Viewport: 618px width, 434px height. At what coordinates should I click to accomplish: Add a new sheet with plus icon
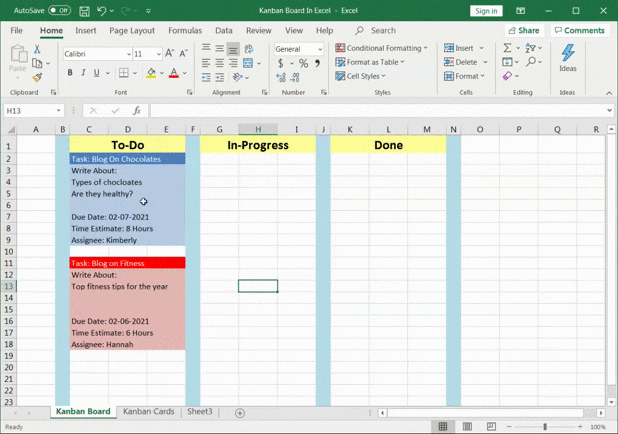tap(240, 412)
